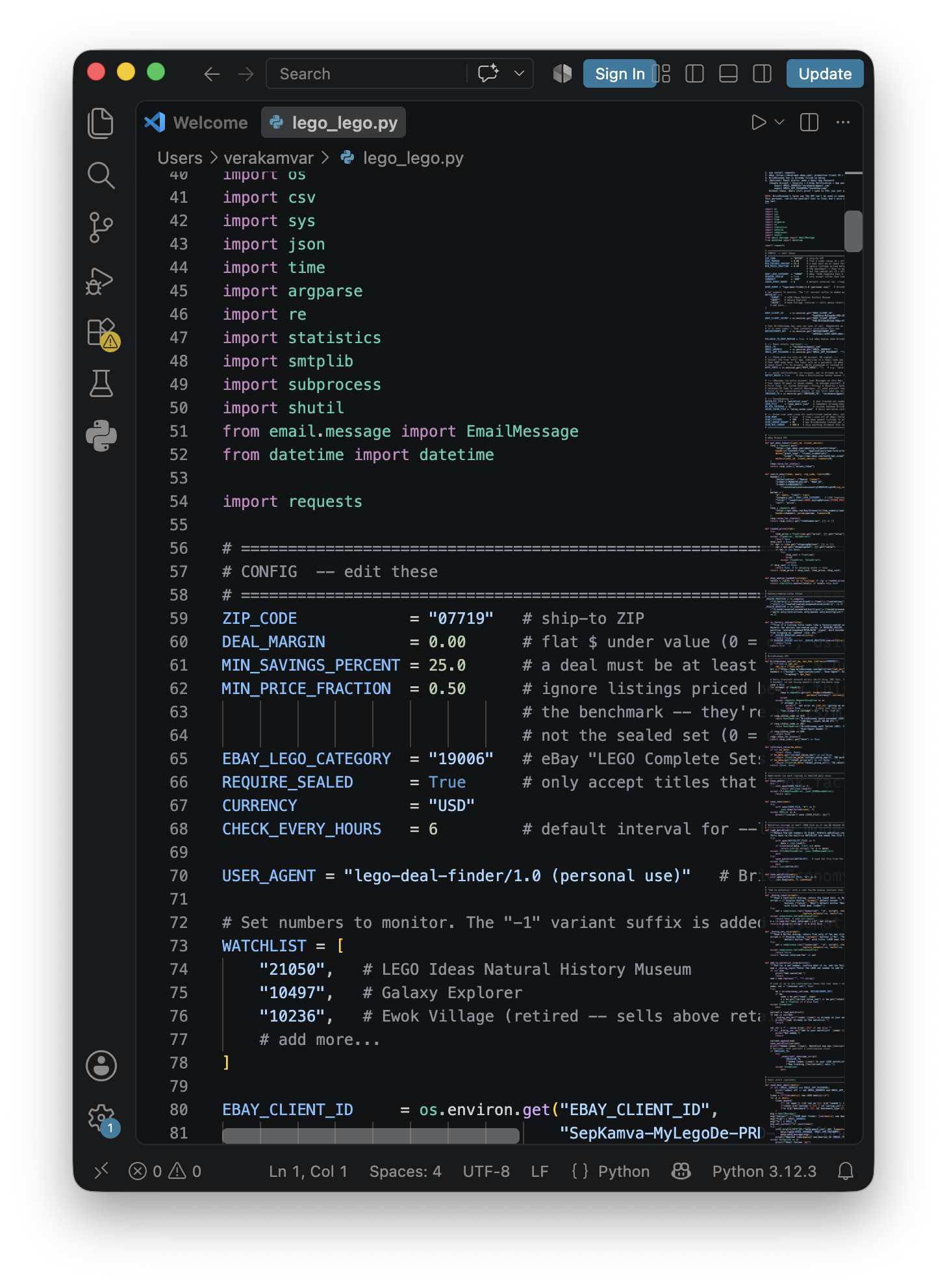This screenshot has width=947, height=1288.
Task: Toggle the primary side bar
Action: (x=694, y=73)
